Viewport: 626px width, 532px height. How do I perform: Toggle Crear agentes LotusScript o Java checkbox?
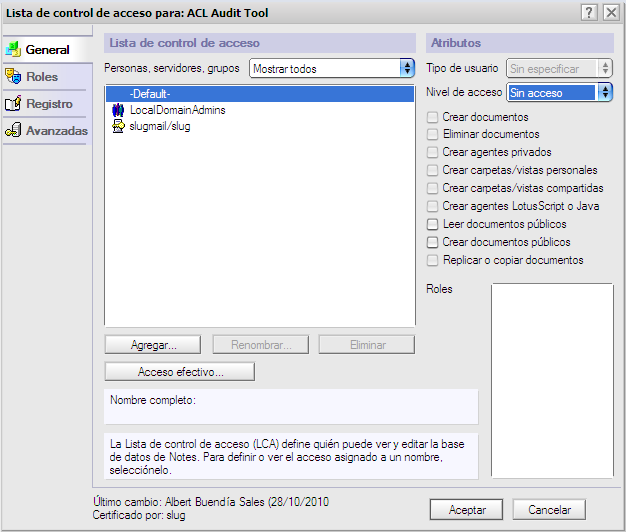point(432,206)
